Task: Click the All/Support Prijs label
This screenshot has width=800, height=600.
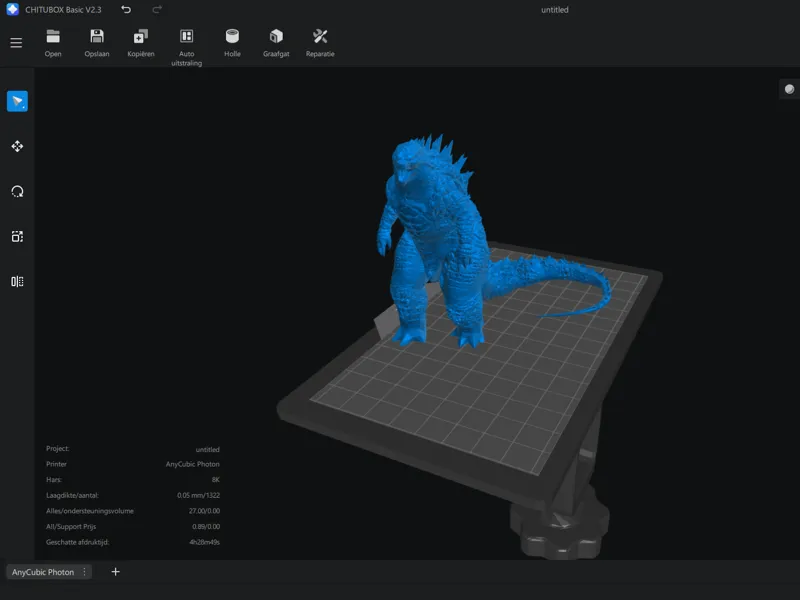Action: click(71, 527)
